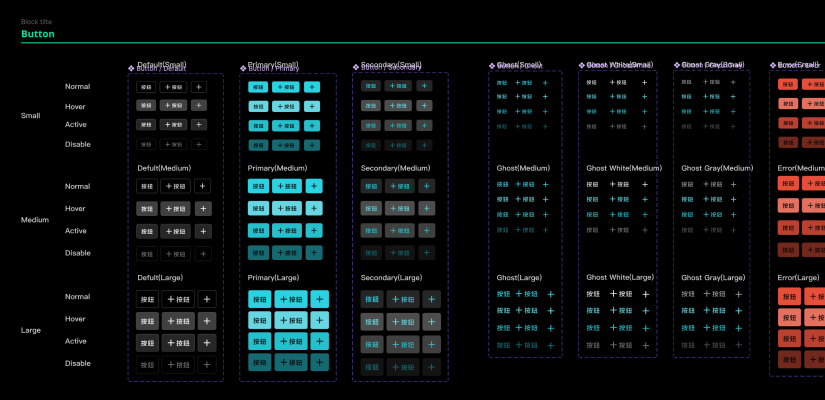Click the plus-only Secondary Large Active button
Image resolution: width=825 pixels, height=400 pixels.
431,344
